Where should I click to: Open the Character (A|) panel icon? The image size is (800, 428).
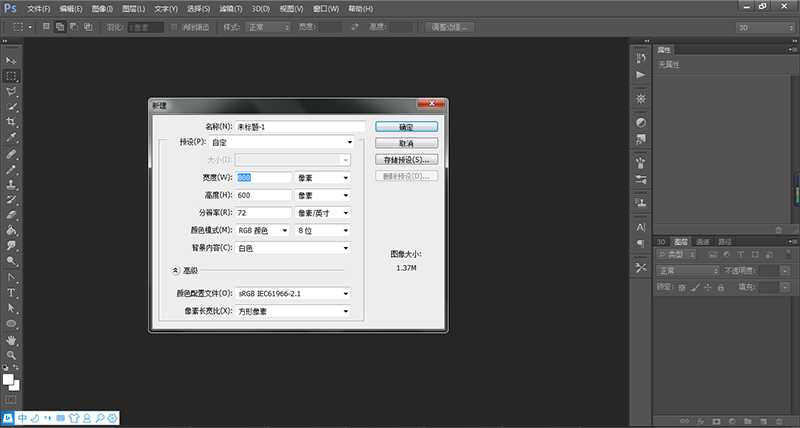[641, 227]
